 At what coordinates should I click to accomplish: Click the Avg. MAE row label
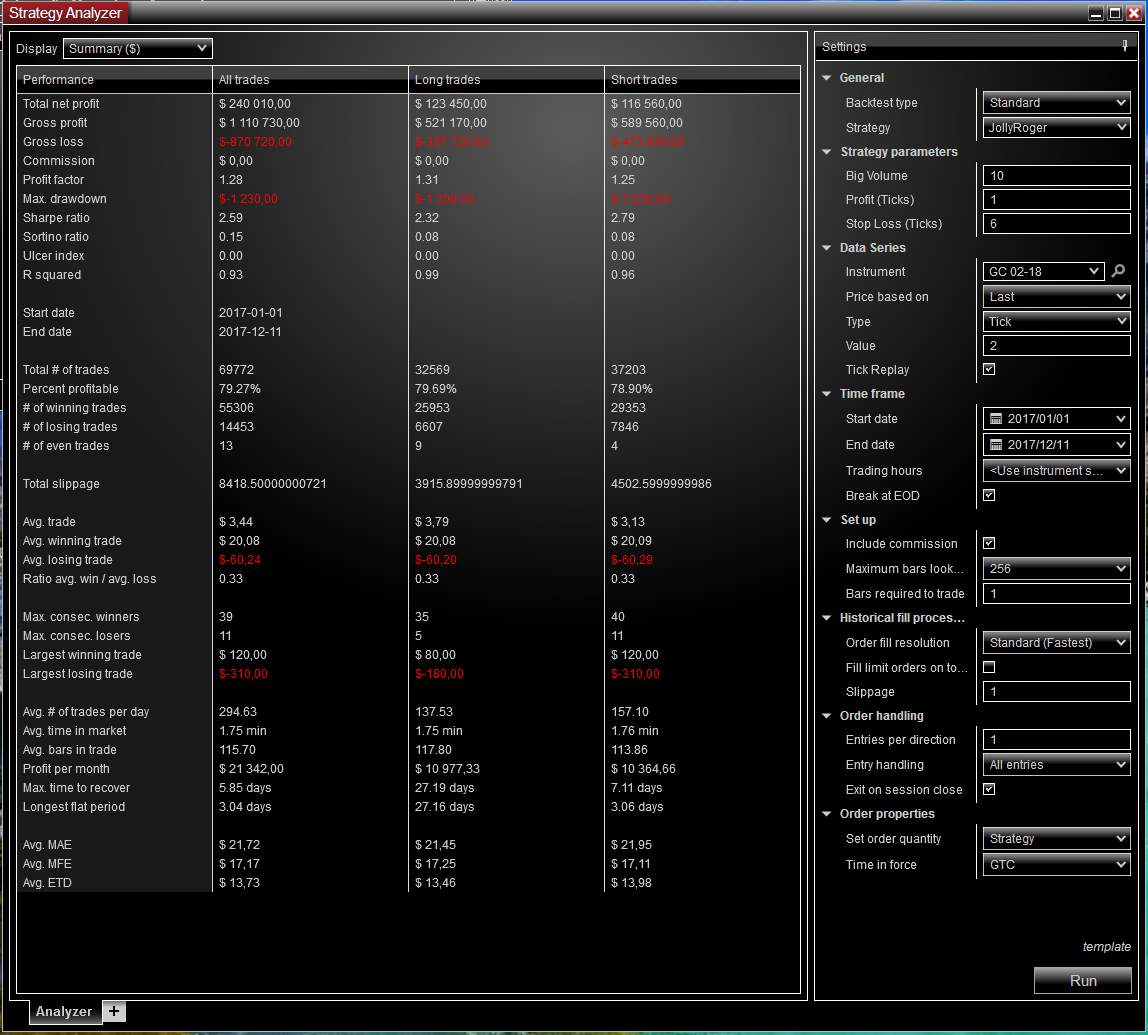[47, 845]
